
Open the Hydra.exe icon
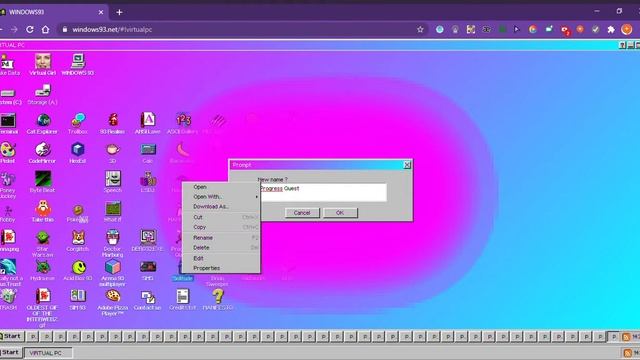42,270
